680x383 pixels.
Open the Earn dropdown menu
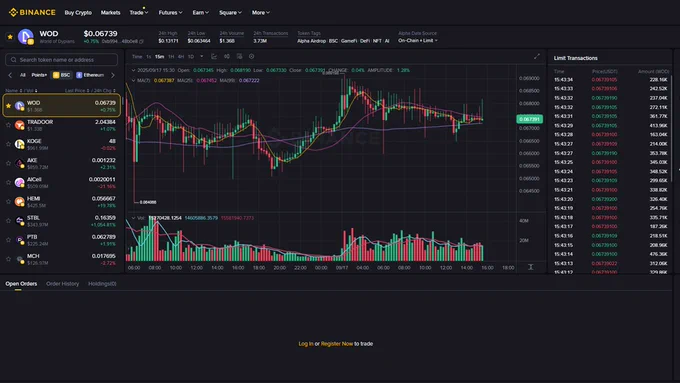(x=201, y=13)
